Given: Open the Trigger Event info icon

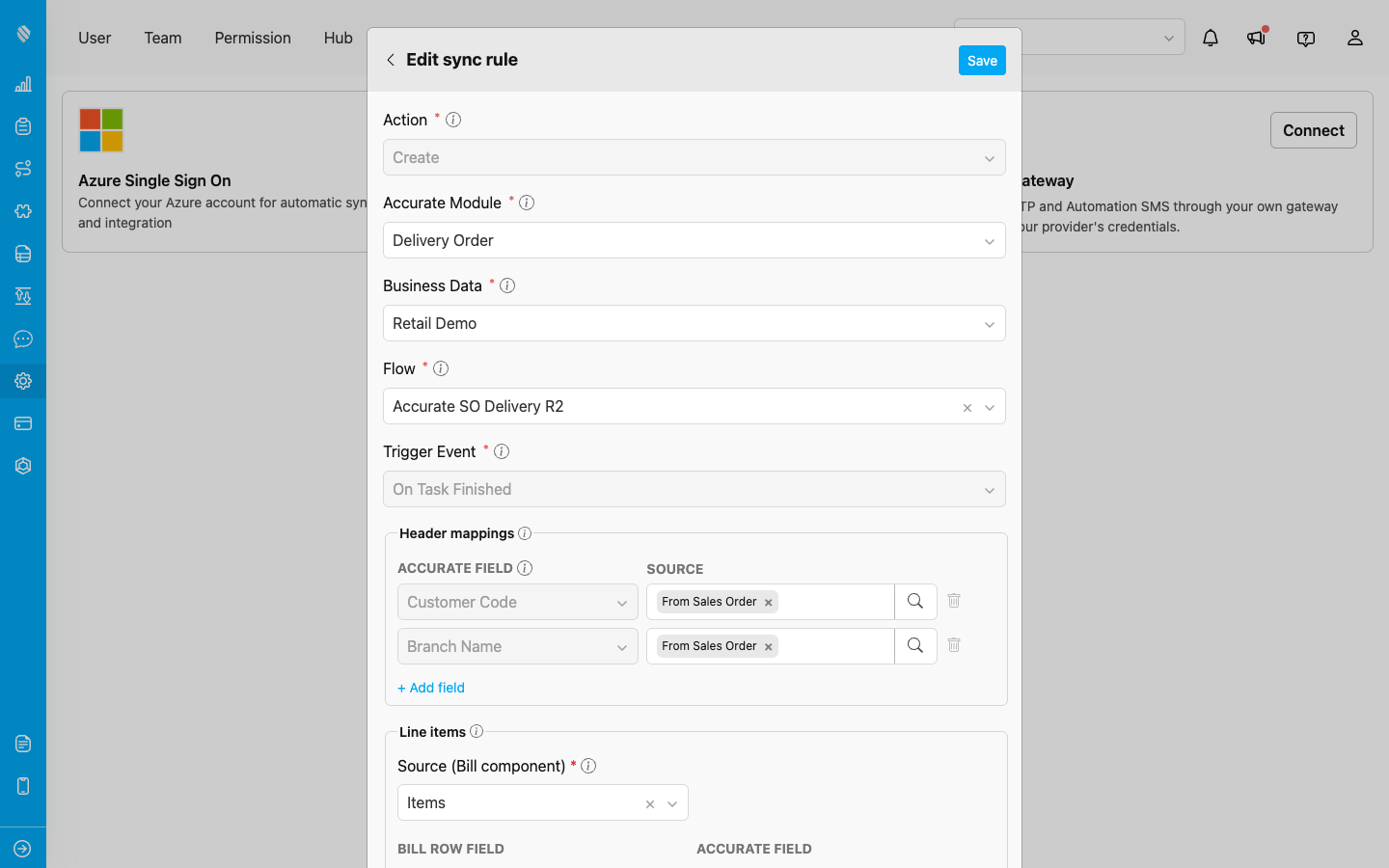Looking at the screenshot, I should pos(502,451).
